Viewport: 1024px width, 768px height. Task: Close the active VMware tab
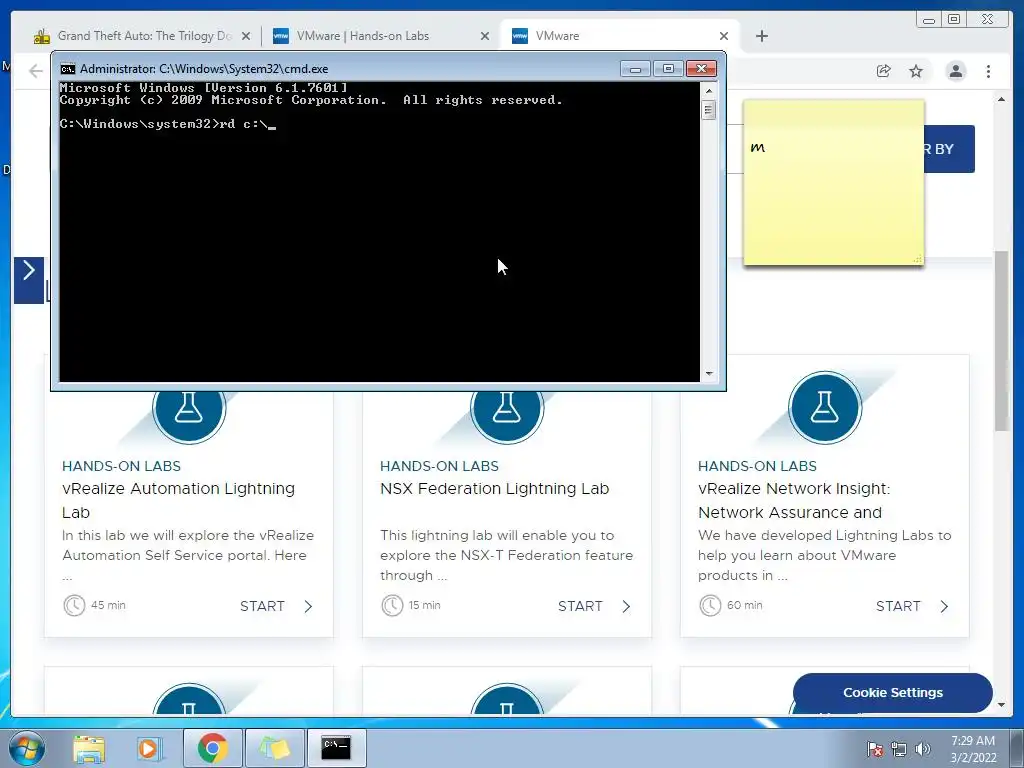click(724, 37)
